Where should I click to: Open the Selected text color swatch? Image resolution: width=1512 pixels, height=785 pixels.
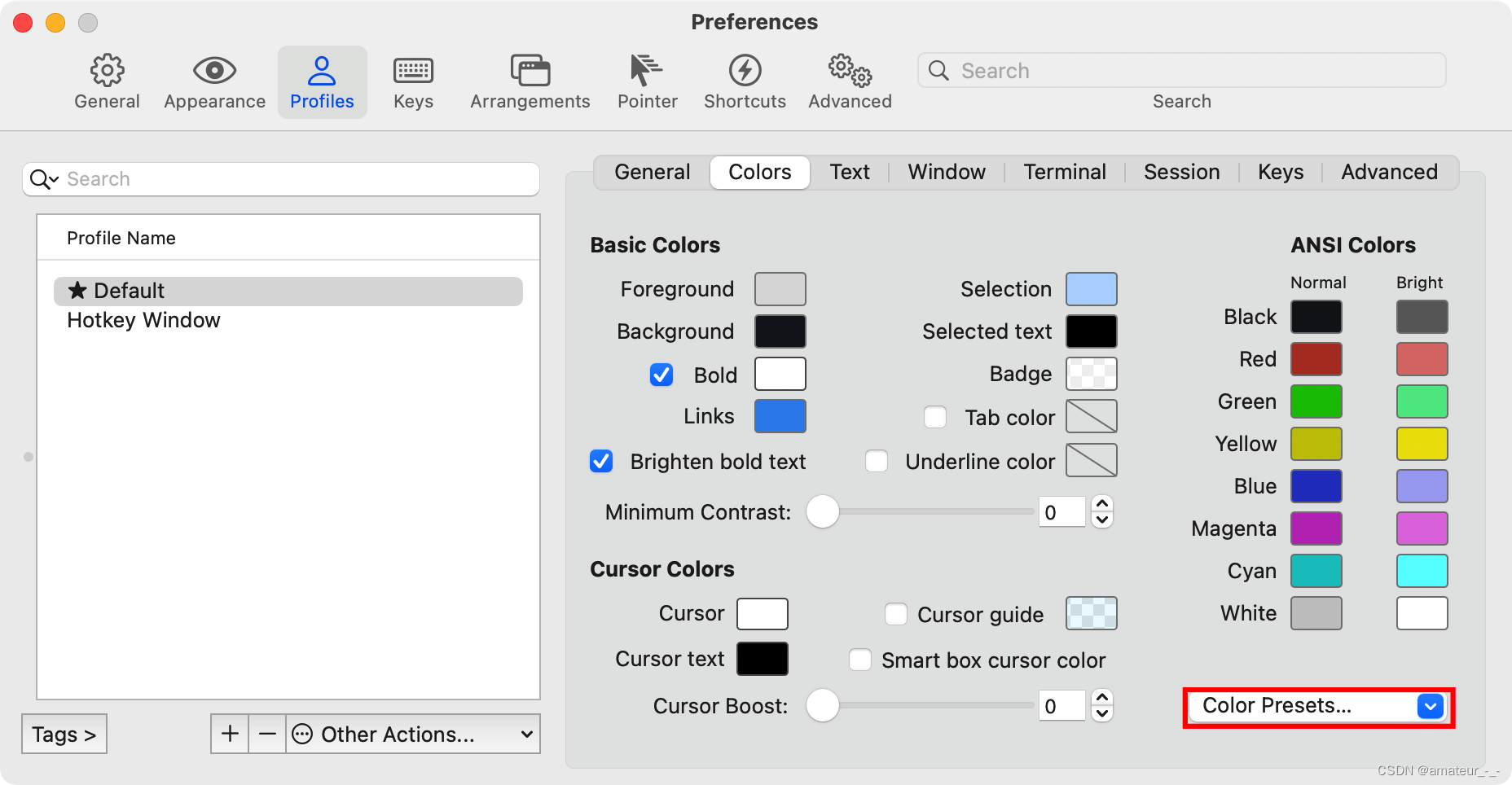1092,331
